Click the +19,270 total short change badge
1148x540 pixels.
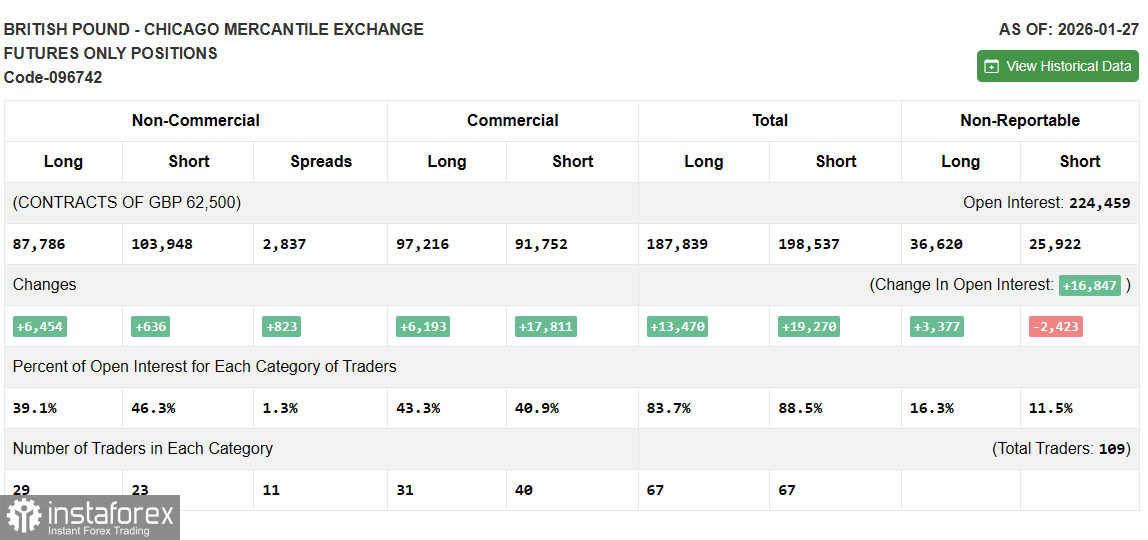click(x=808, y=326)
